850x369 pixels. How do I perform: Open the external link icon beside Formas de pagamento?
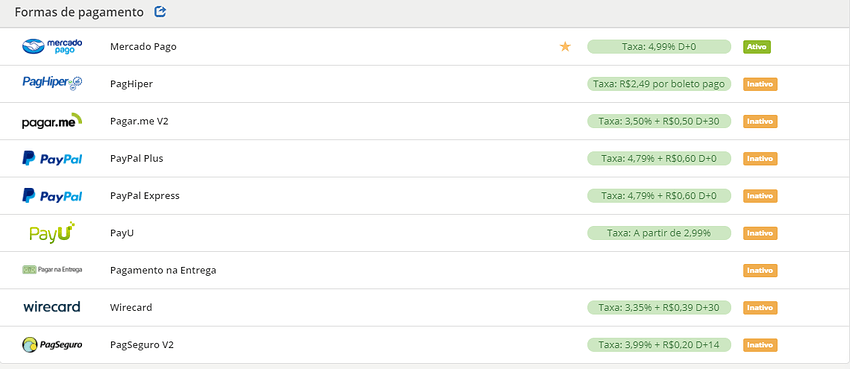click(x=160, y=12)
